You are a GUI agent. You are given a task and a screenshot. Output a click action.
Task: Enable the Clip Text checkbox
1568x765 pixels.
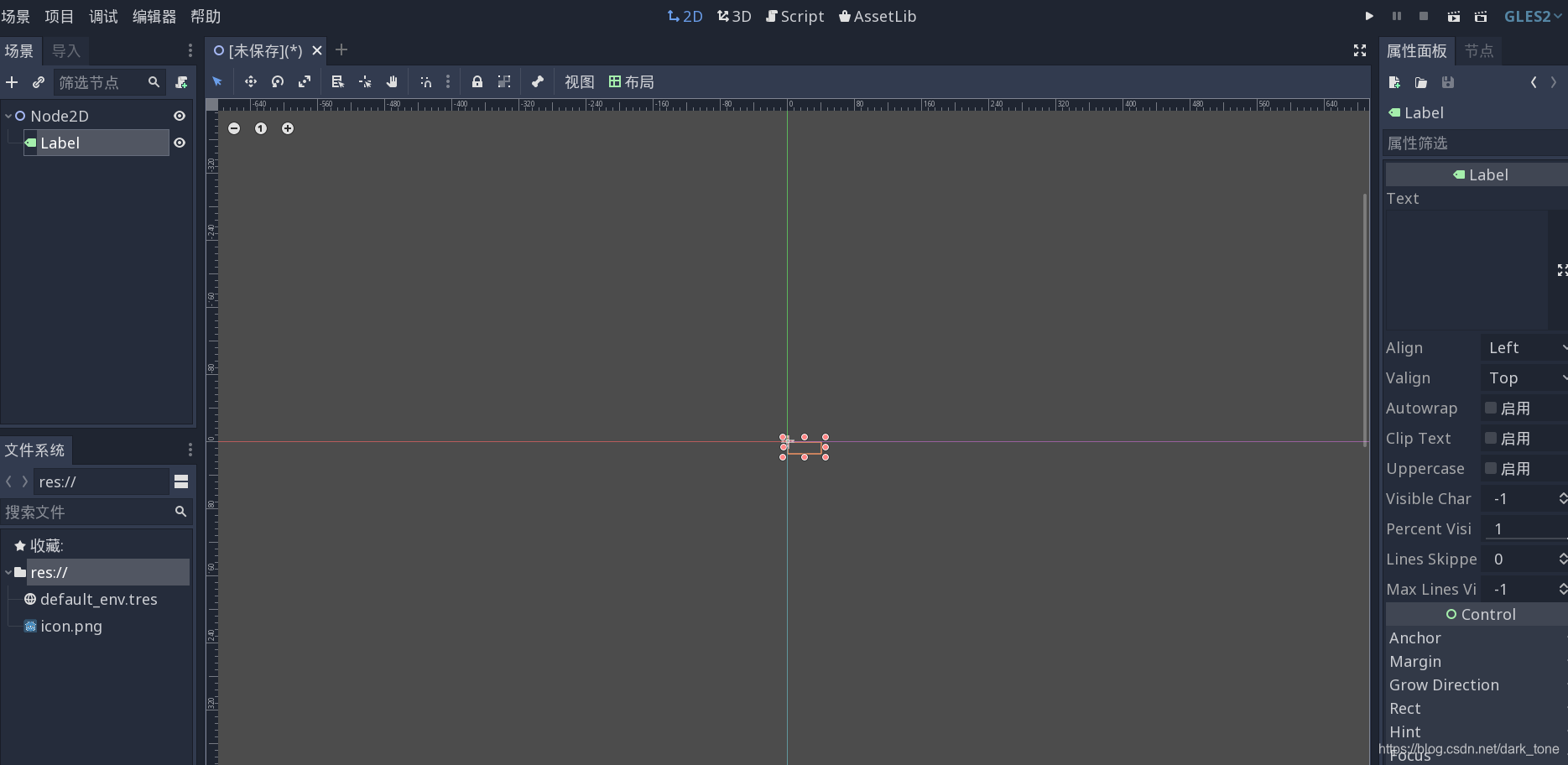(1491, 438)
